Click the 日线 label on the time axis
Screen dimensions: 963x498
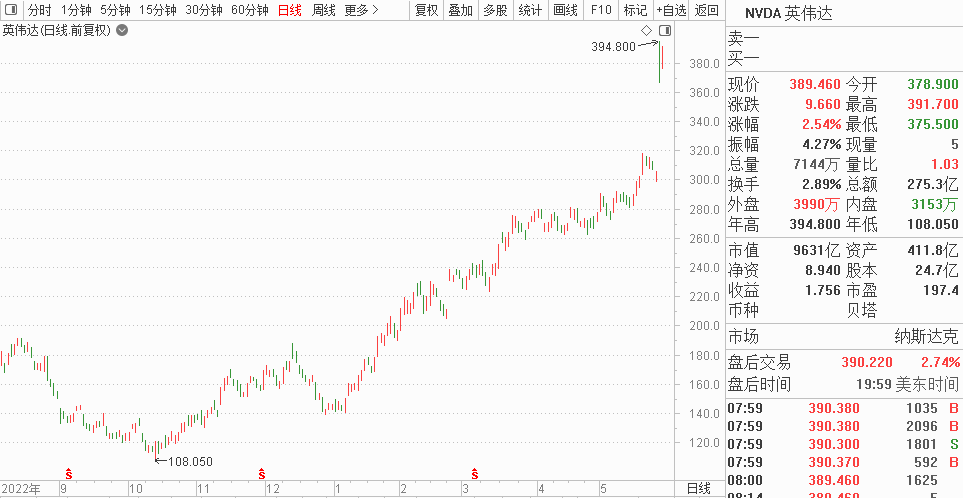[698, 489]
